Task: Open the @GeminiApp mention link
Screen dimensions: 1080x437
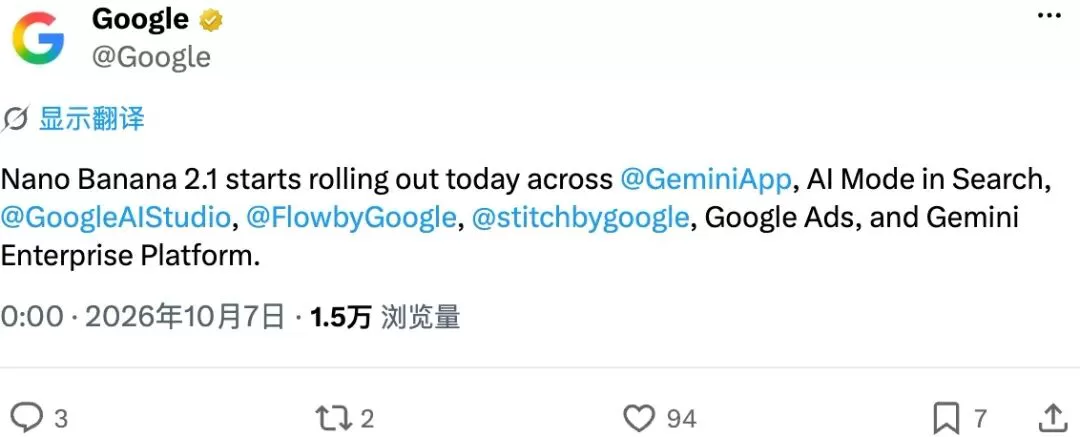Action: (705, 179)
